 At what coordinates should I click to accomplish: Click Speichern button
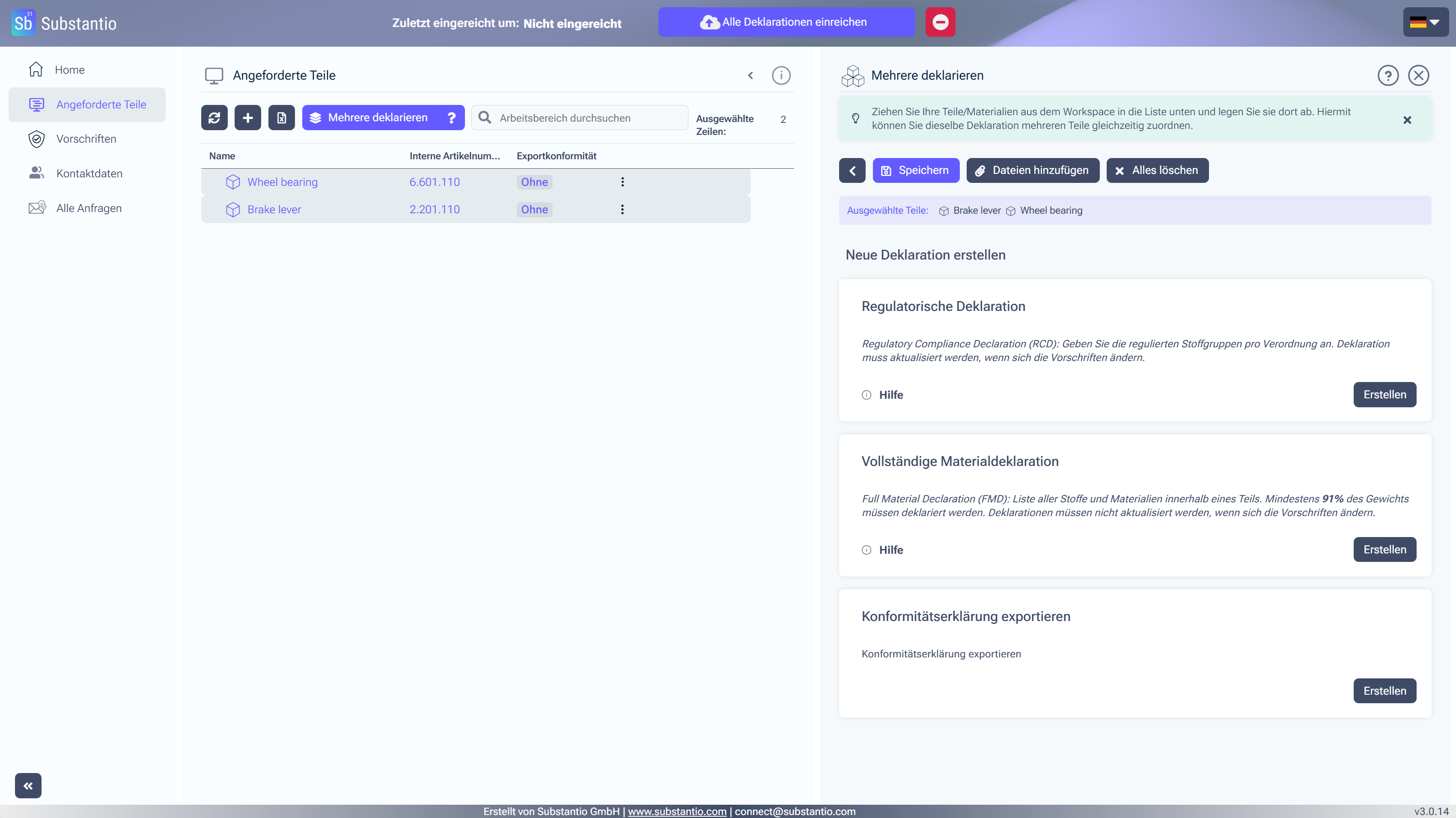coord(916,170)
